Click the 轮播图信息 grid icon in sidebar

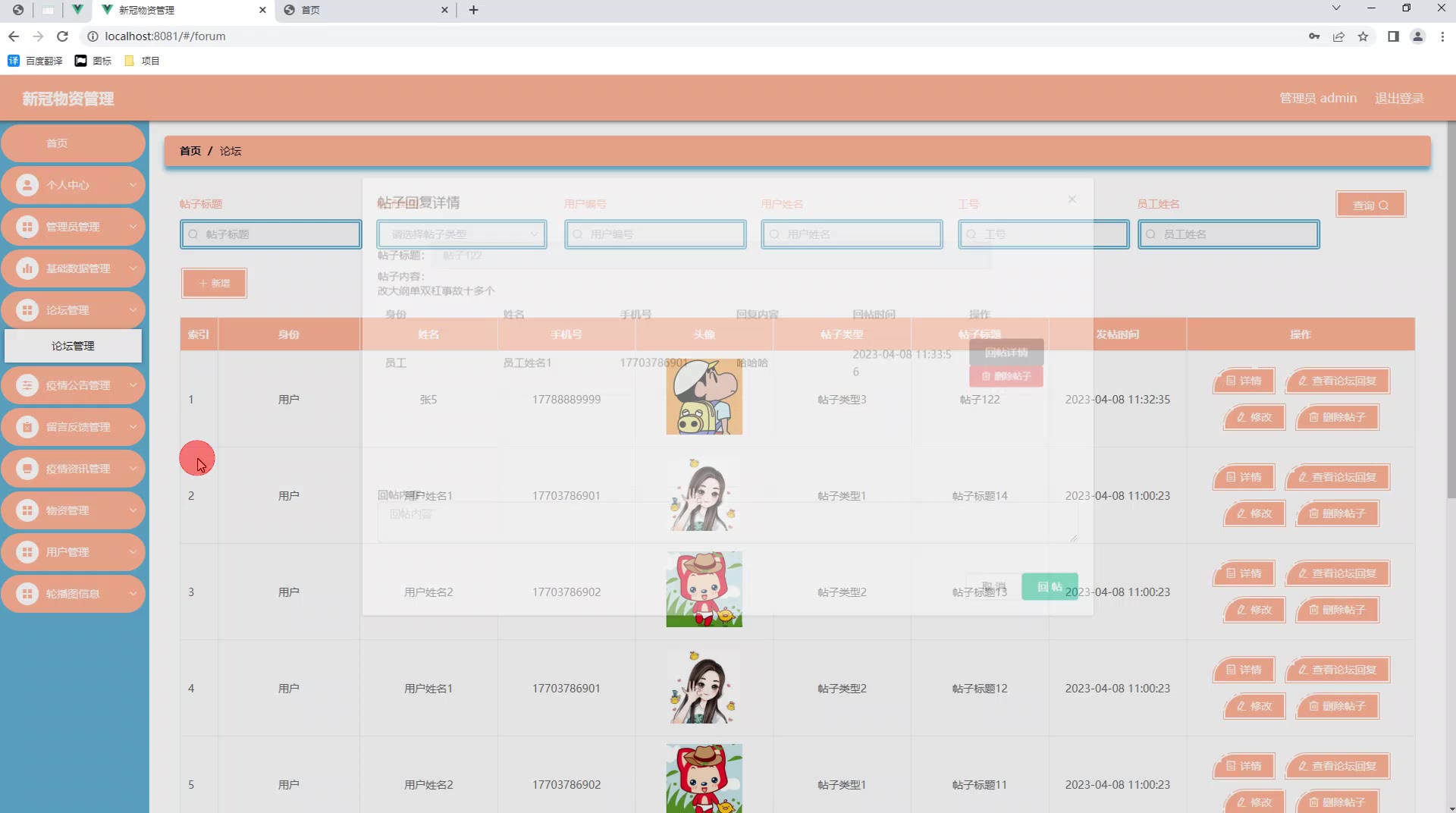point(27,594)
